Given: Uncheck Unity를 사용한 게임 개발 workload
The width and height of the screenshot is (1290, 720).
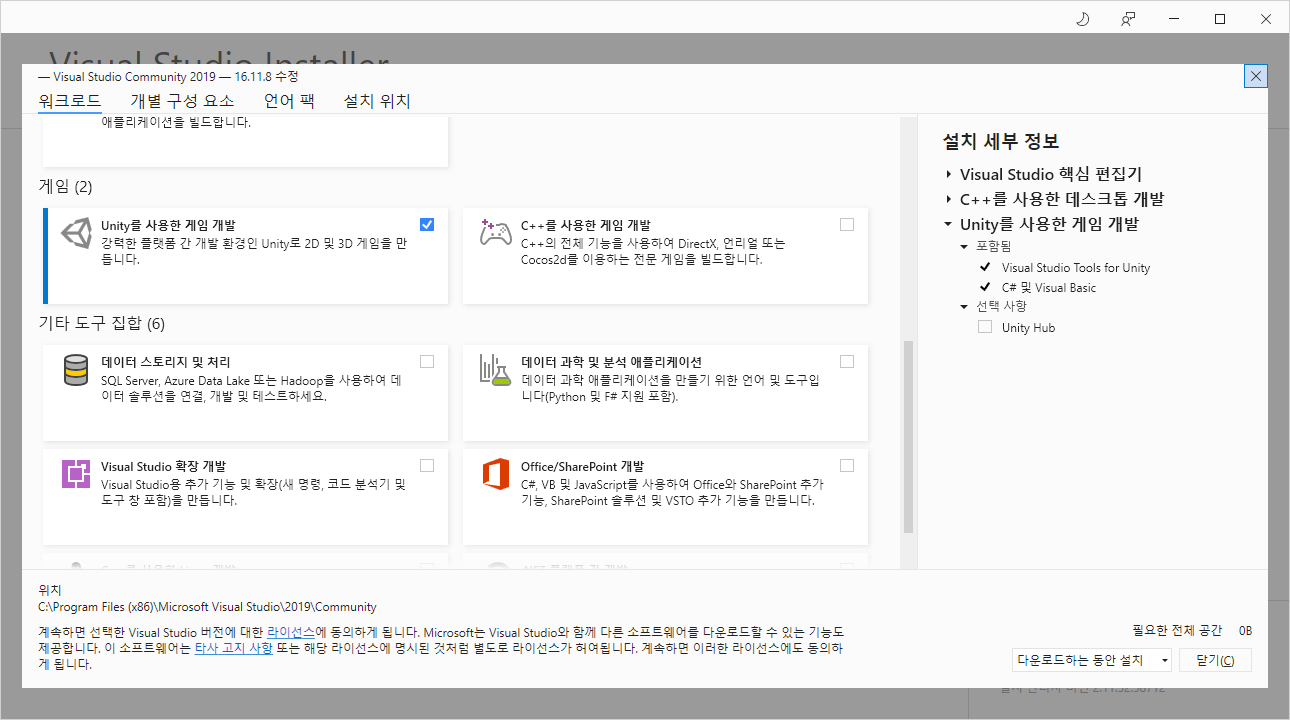Looking at the screenshot, I should click(x=427, y=224).
